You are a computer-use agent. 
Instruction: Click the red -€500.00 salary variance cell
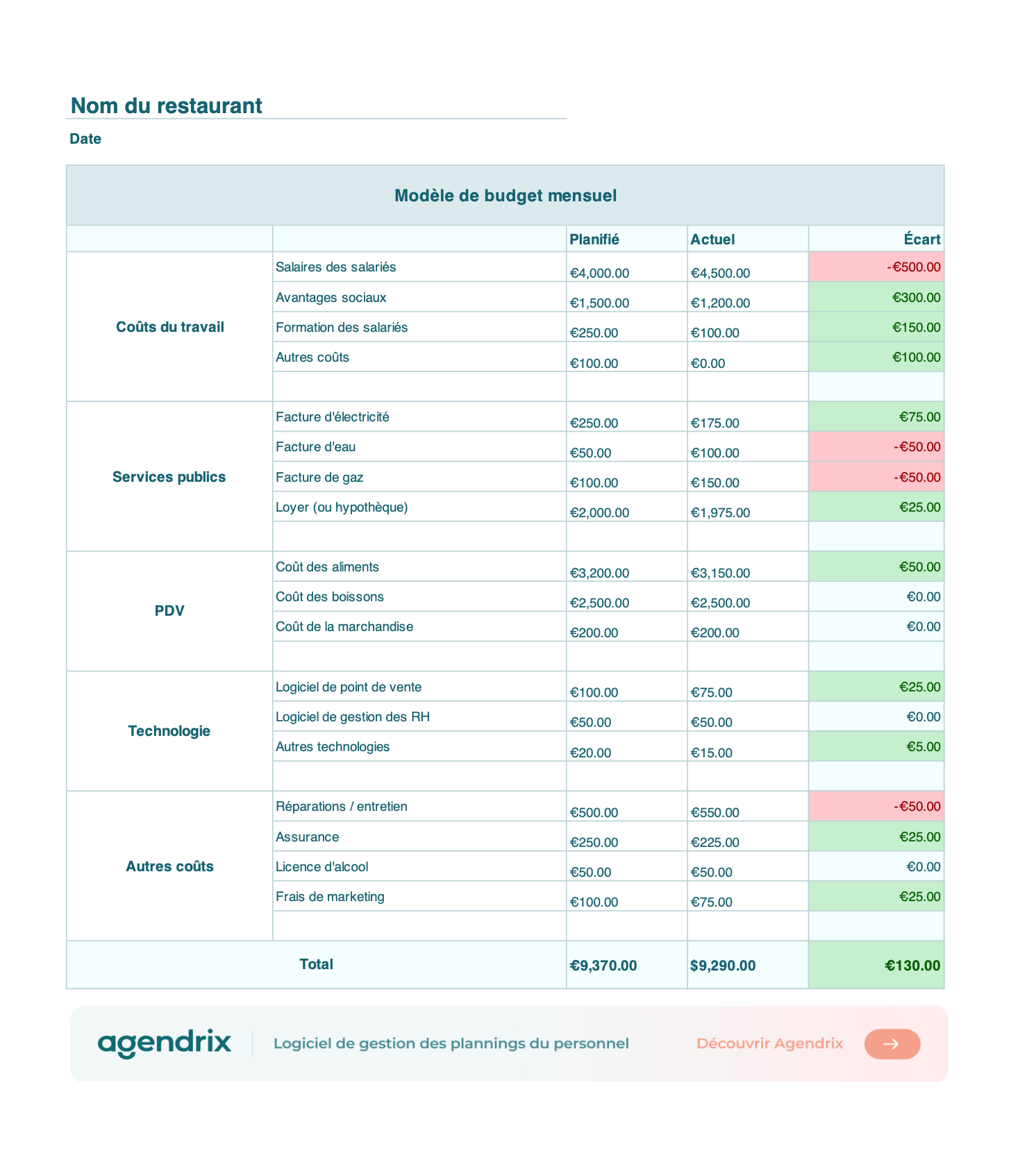[876, 267]
